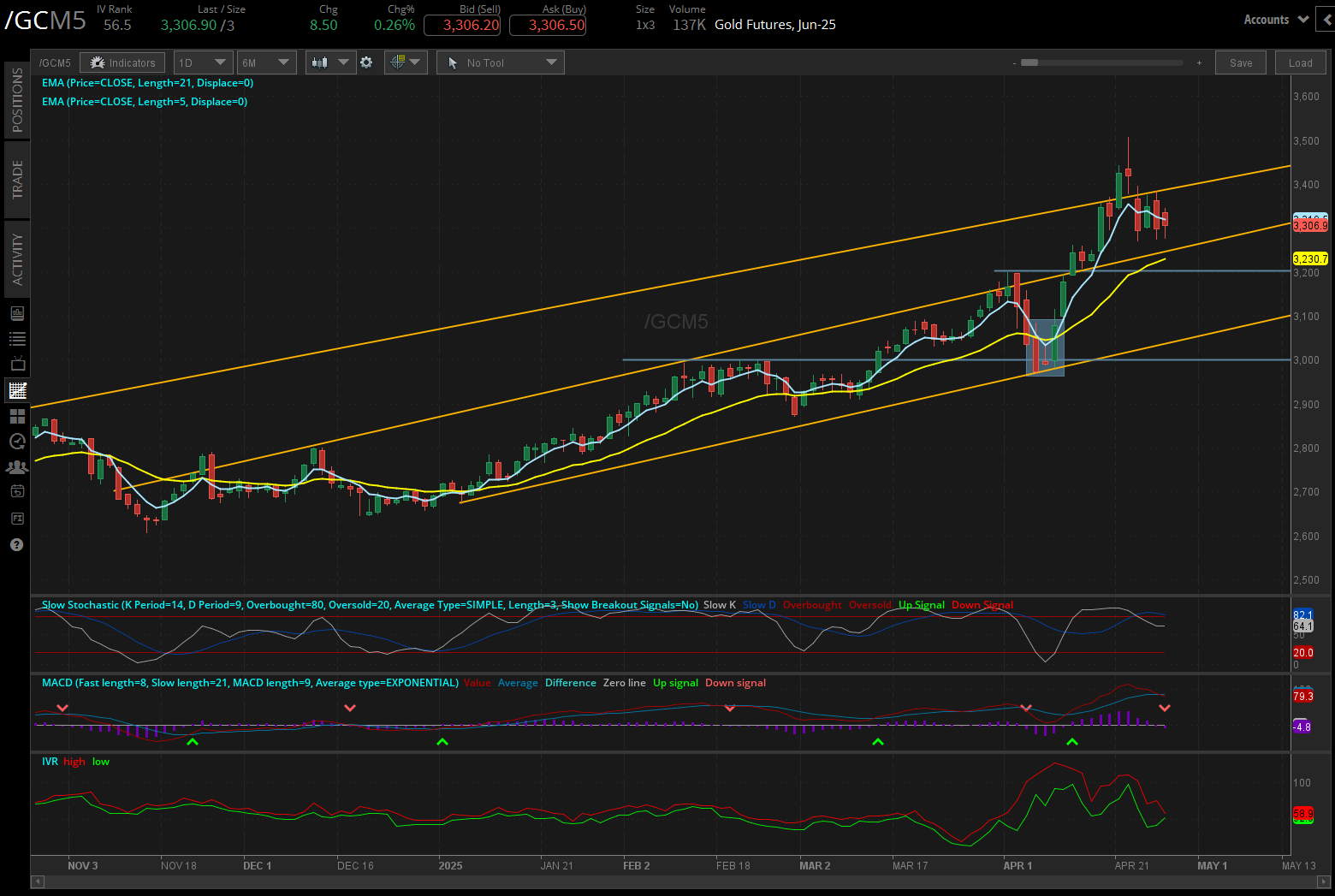This screenshot has height=896, width=1335.
Task: Open the TV live stream sidebar icon
Action: click(x=17, y=365)
